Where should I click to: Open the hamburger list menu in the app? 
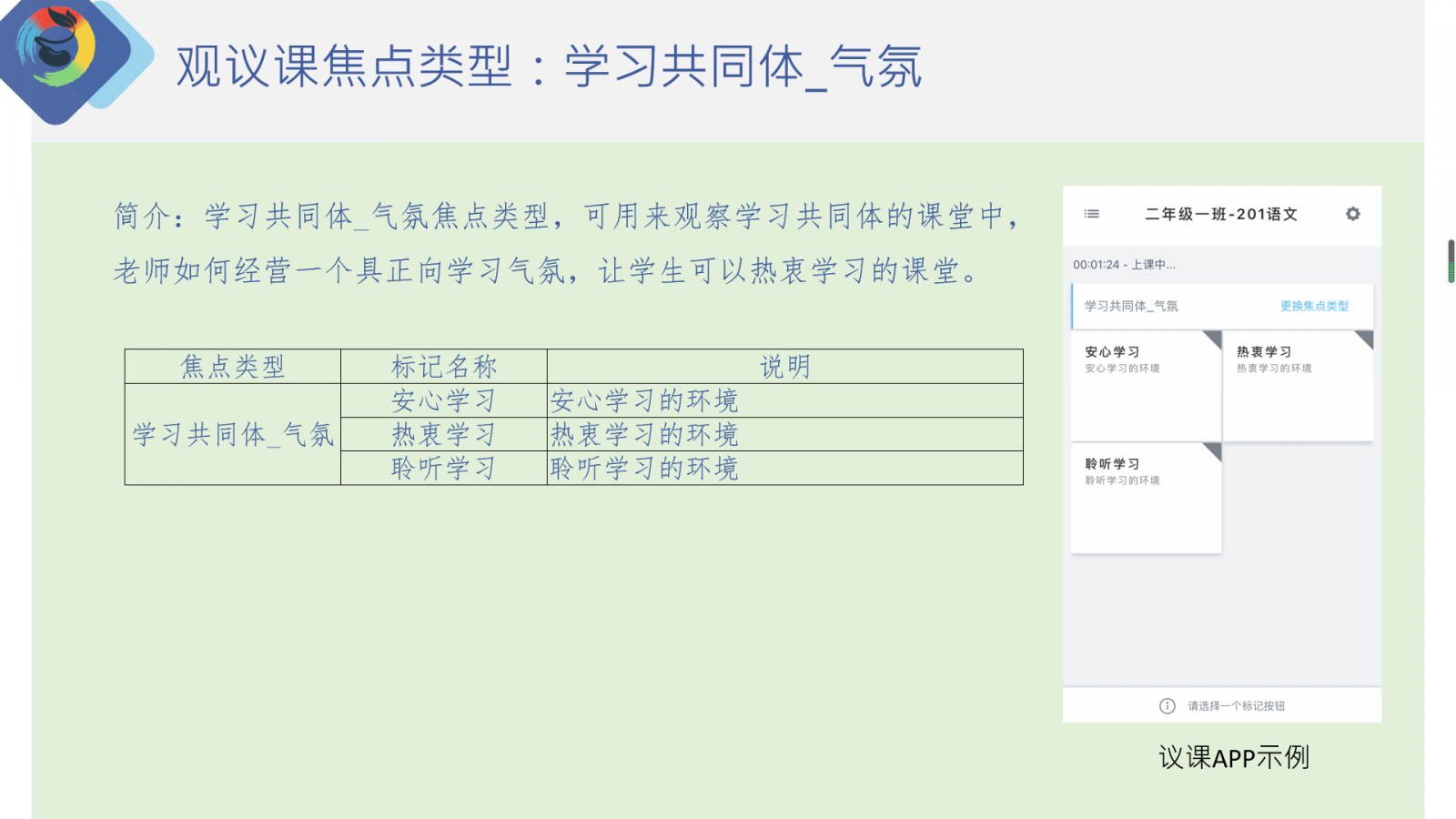1091,214
